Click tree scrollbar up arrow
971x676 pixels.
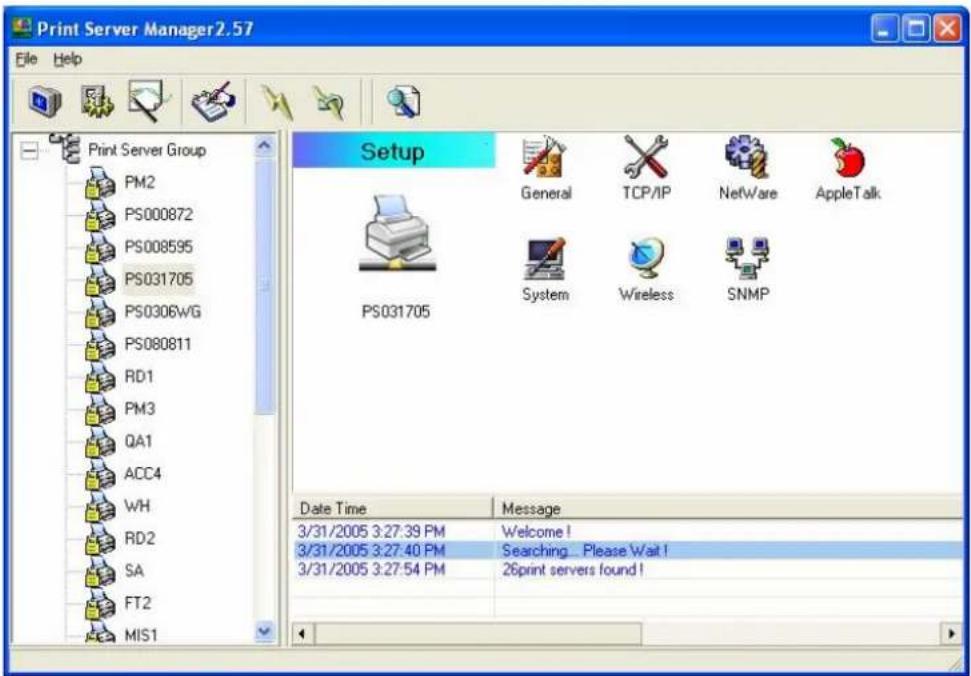tap(264, 145)
